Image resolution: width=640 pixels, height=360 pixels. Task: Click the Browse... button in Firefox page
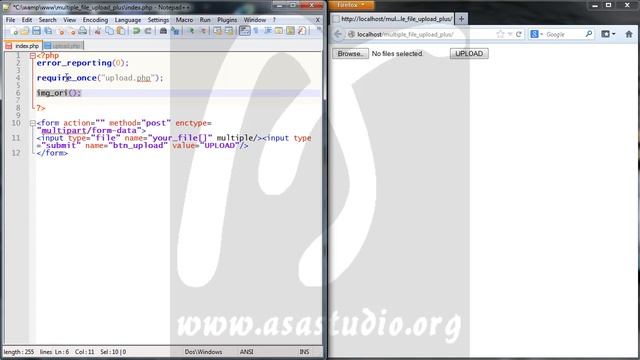[x=350, y=53]
